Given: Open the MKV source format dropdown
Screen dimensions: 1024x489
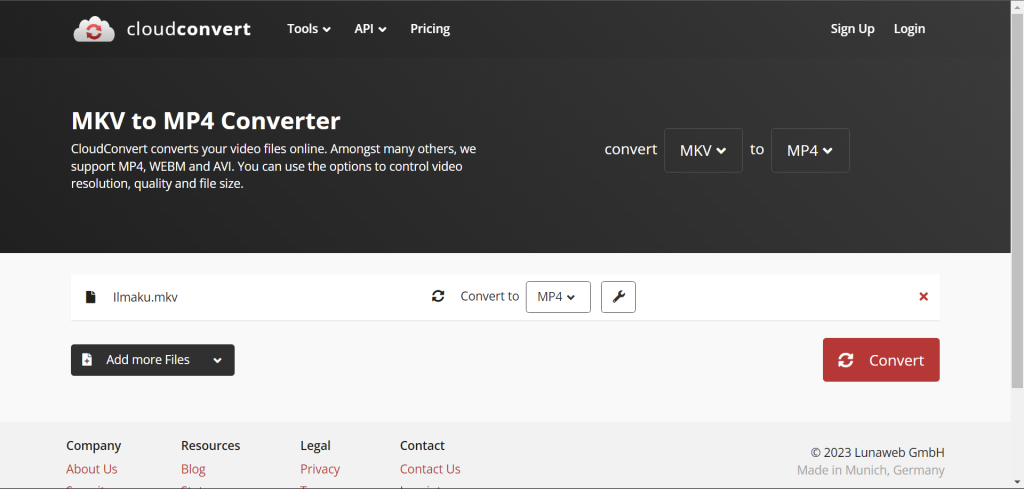Looking at the screenshot, I should tap(703, 150).
